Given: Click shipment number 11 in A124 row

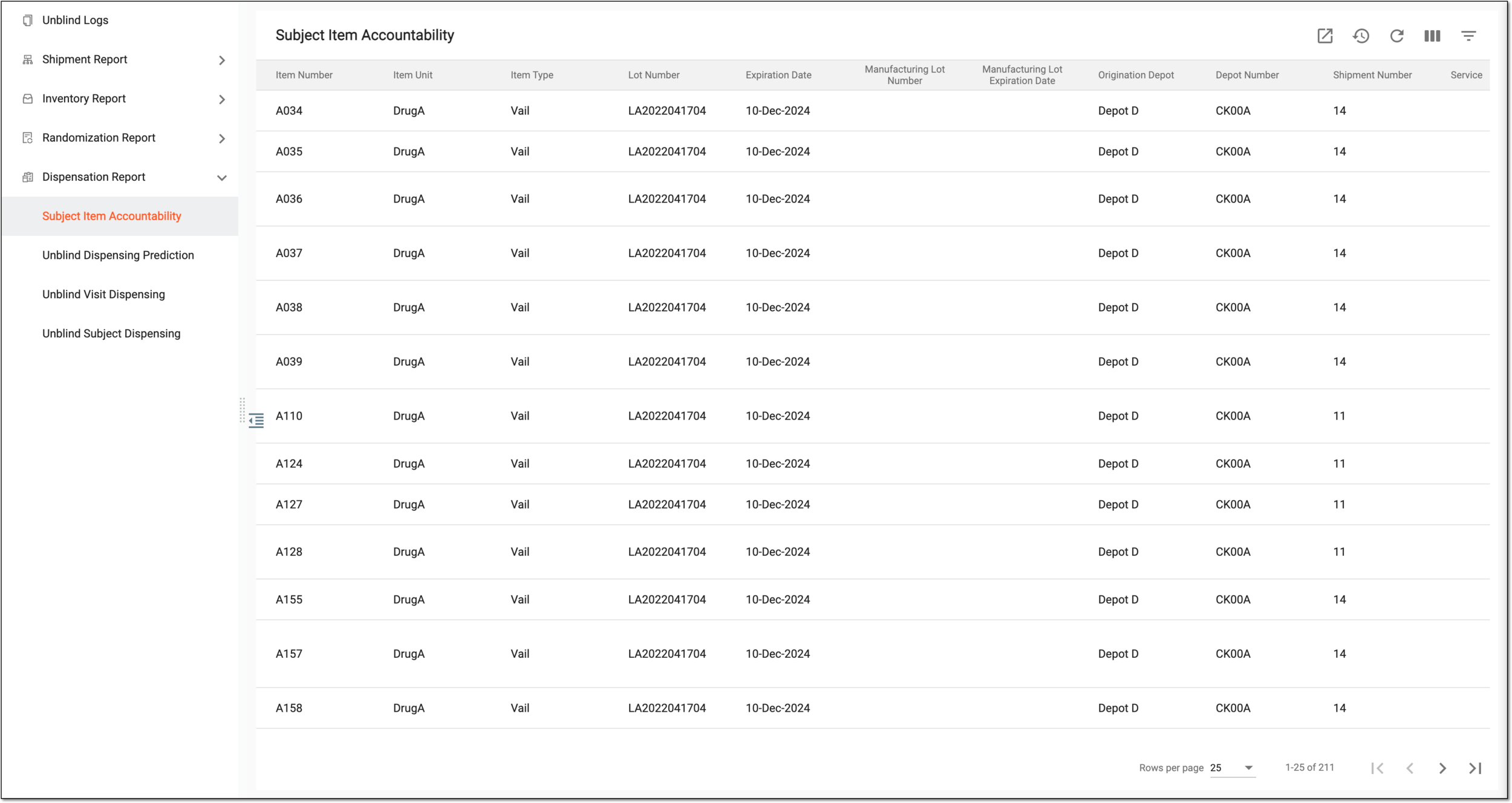Looking at the screenshot, I should tap(1340, 464).
